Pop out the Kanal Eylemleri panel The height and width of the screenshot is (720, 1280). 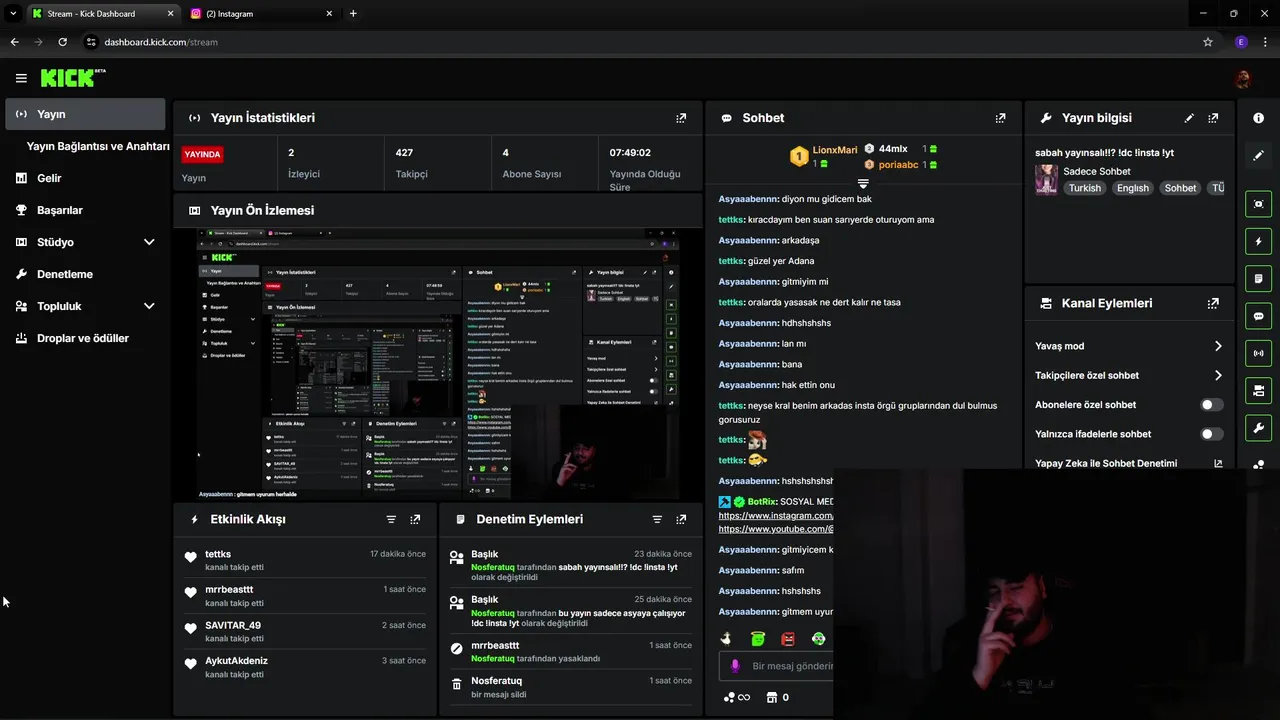click(x=1213, y=303)
